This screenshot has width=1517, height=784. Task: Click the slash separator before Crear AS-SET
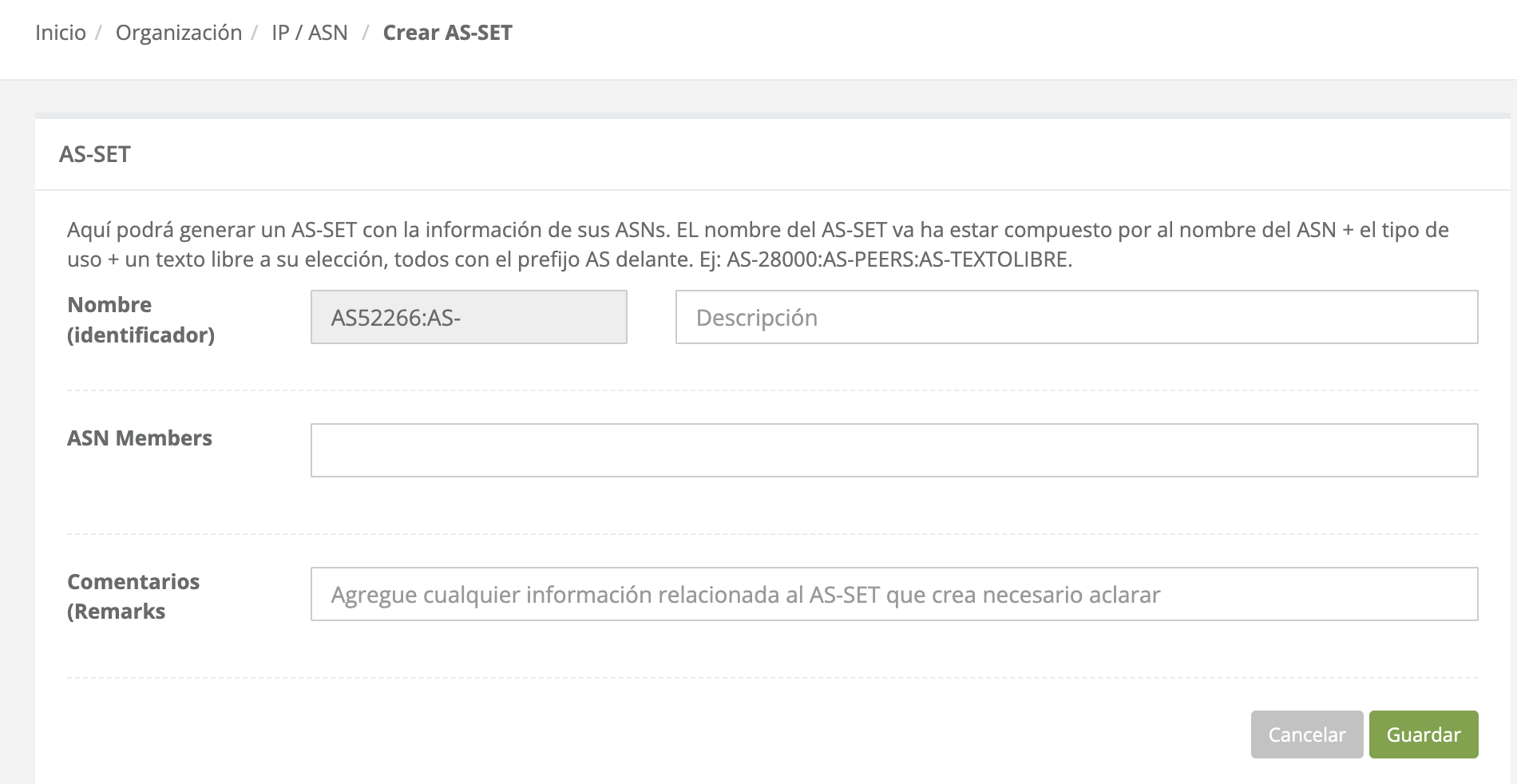(x=366, y=33)
